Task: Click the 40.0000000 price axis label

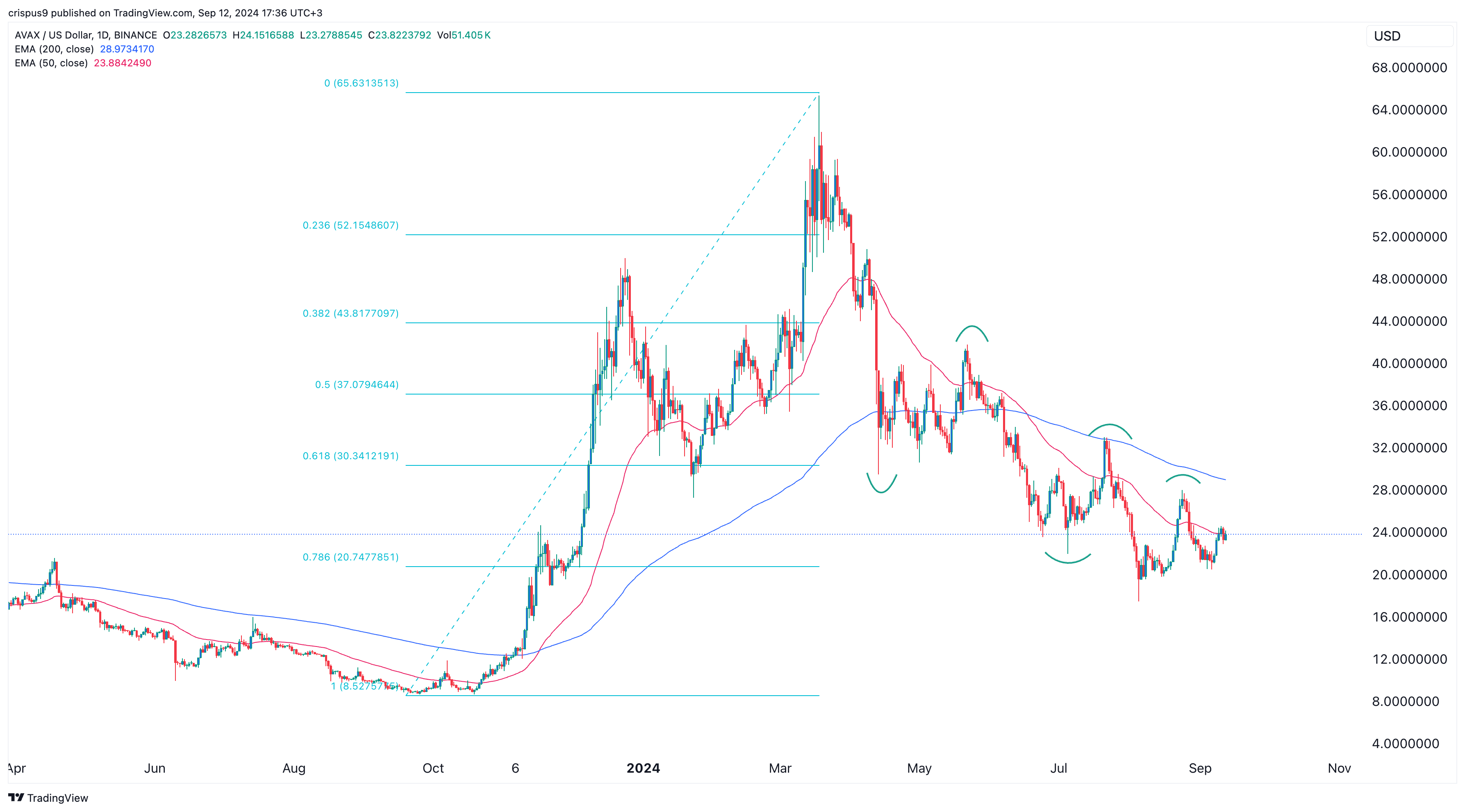Action: click(x=1409, y=363)
